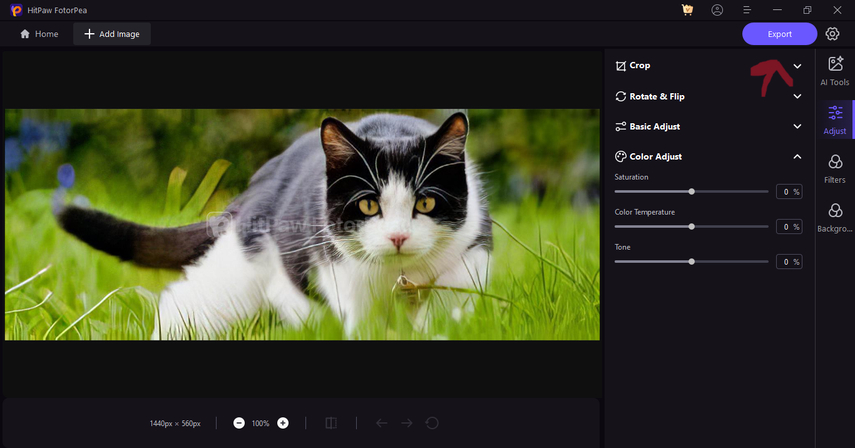855x448 pixels.
Task: Click the Color Temperature percentage field
Action: click(x=789, y=227)
